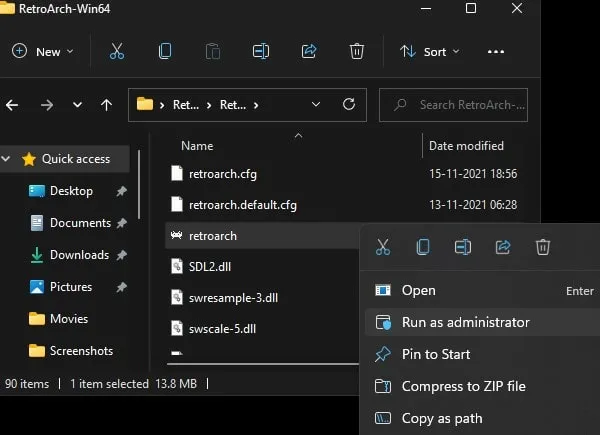Click Delete icon in the context menu
This screenshot has width=600, height=435.
pos(543,247)
